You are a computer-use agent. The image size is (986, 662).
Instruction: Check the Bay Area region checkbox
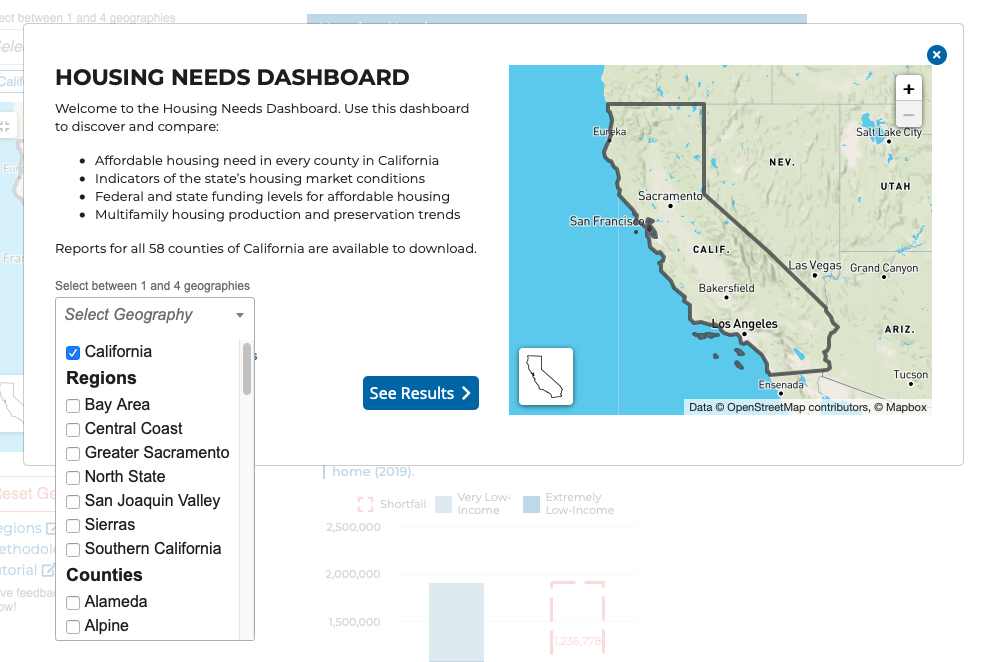click(x=72, y=405)
